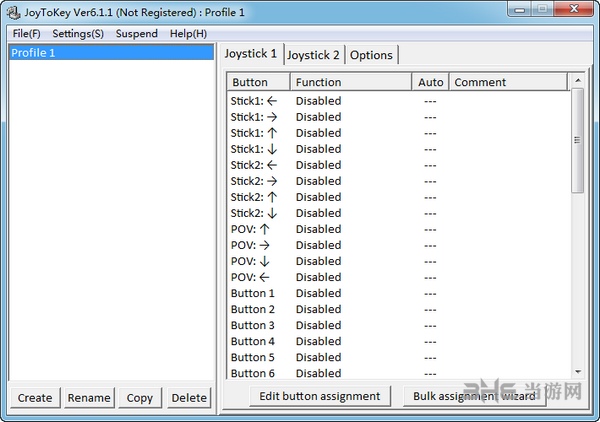Click the Delete profile button
The image size is (600, 422).
coord(189,398)
